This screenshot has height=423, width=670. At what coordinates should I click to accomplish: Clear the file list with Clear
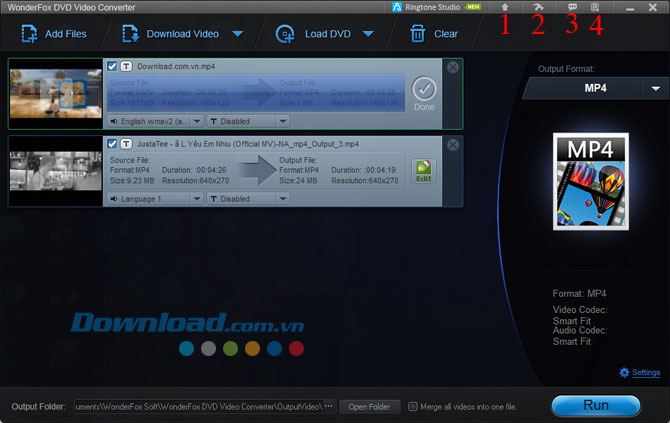coord(434,34)
